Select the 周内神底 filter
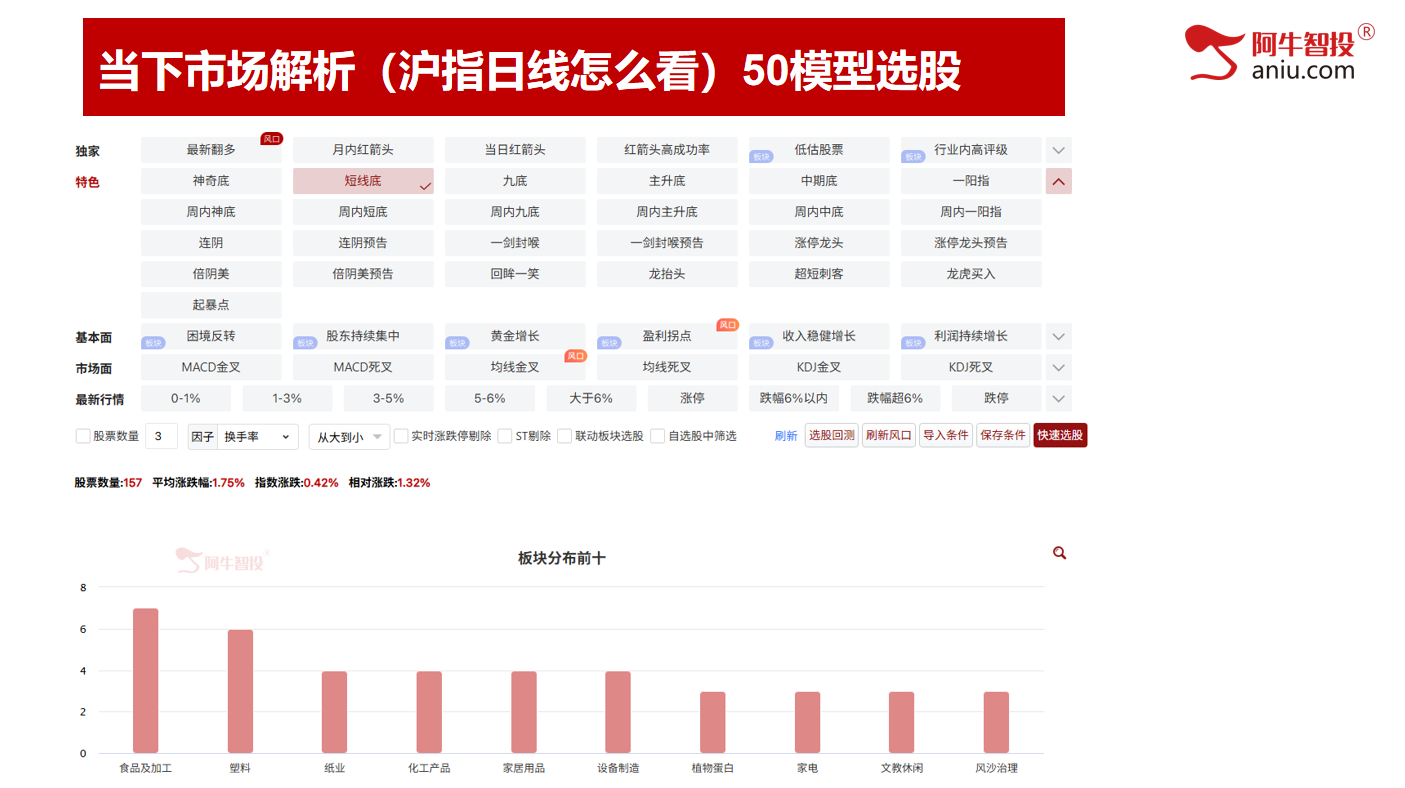 pyautogui.click(x=211, y=212)
